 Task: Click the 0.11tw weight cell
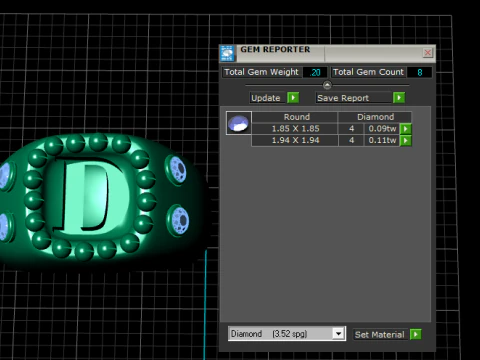(382, 140)
